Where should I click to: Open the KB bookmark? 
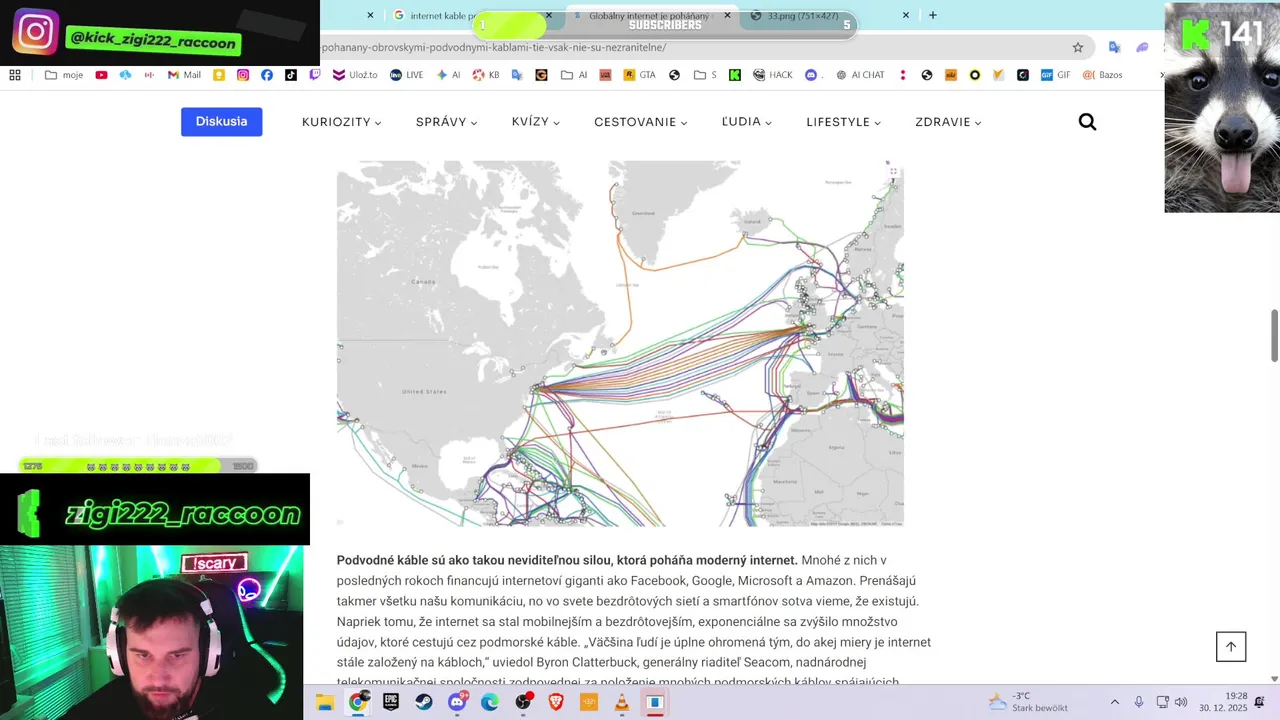(x=485, y=75)
